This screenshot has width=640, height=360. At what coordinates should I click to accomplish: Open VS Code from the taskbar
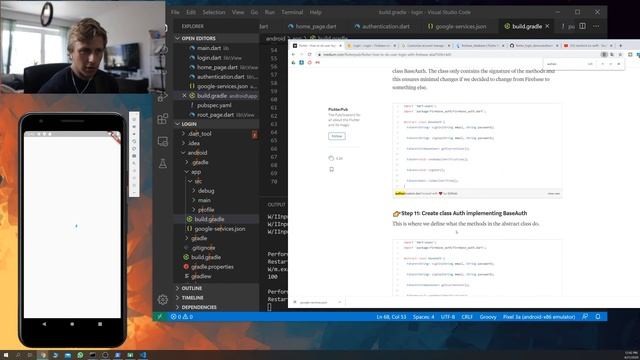pyautogui.click(x=143, y=355)
